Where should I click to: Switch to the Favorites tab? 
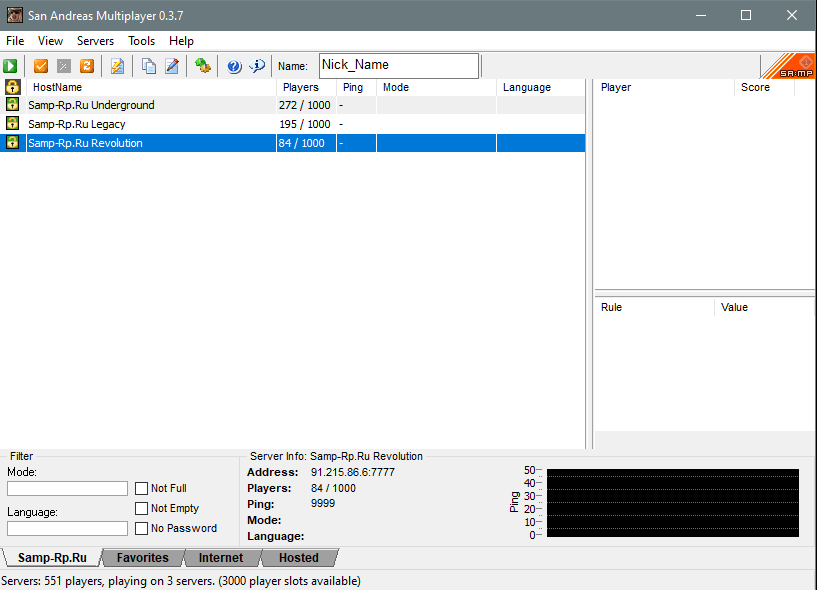(142, 558)
